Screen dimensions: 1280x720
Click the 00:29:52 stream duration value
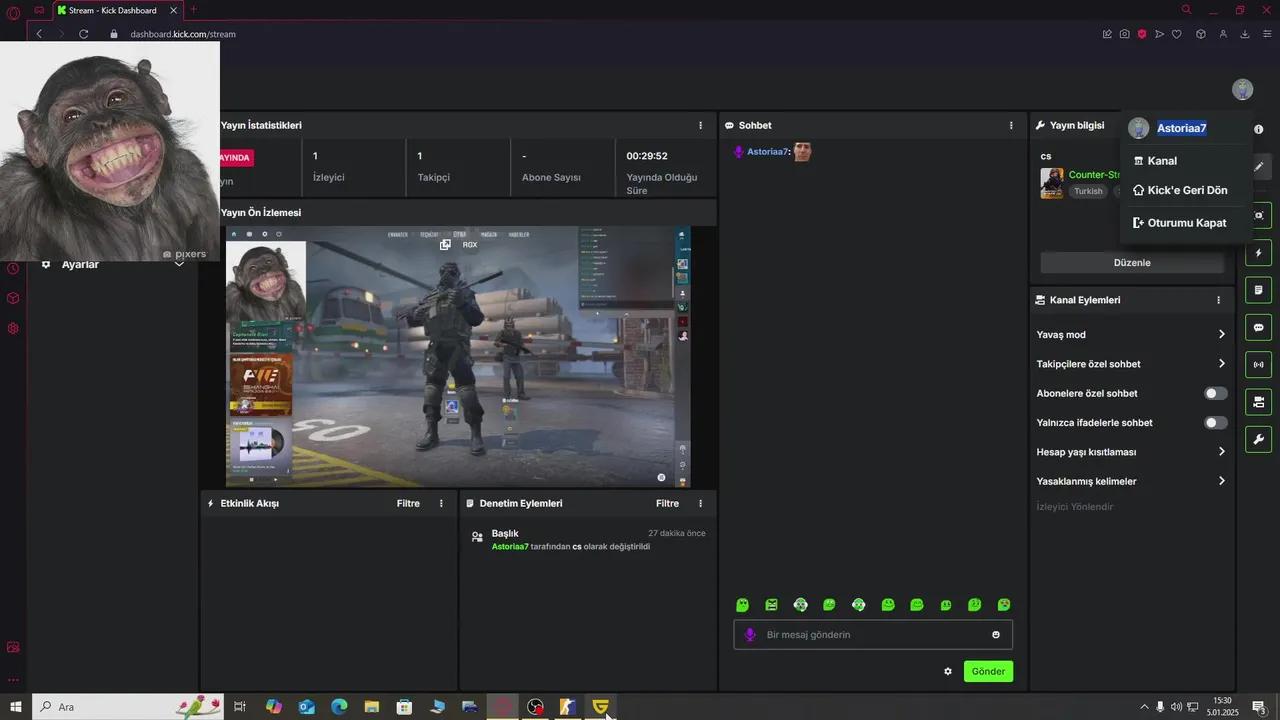(x=647, y=156)
